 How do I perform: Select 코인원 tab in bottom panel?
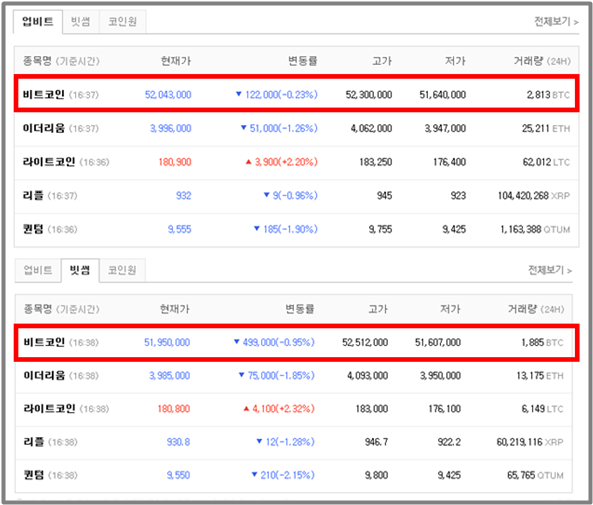point(122,270)
